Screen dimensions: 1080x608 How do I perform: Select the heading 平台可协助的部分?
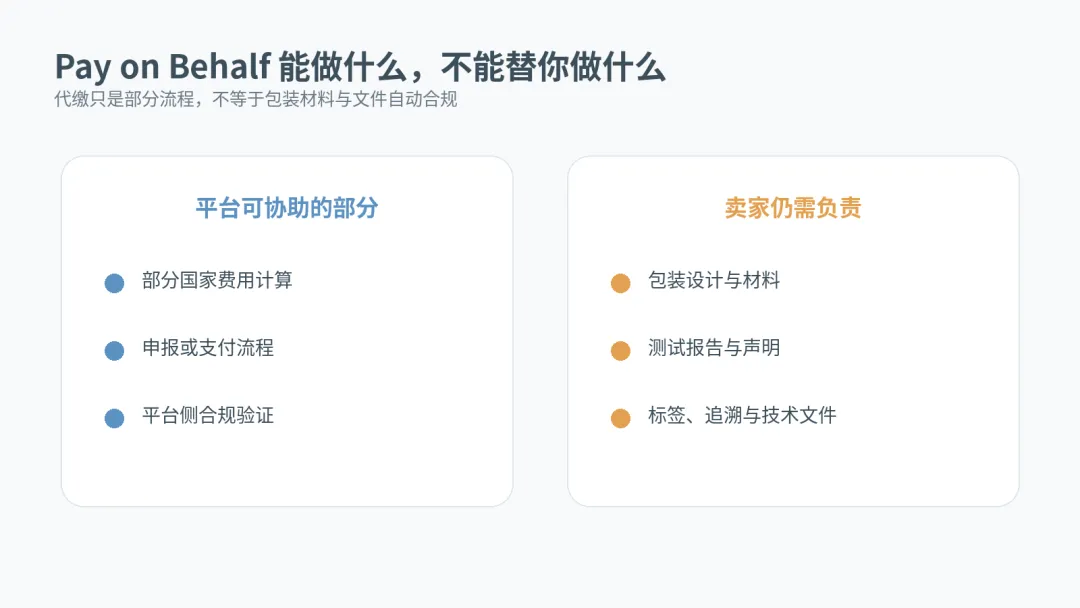pos(287,207)
